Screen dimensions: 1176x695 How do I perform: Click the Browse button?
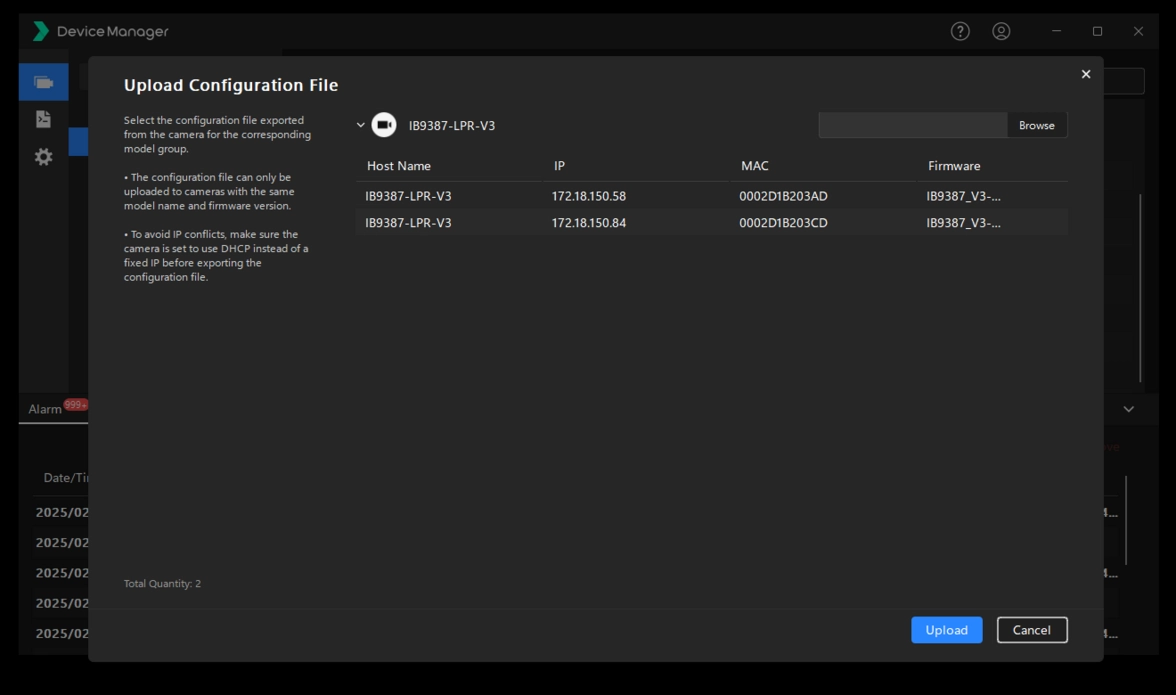(1036, 125)
